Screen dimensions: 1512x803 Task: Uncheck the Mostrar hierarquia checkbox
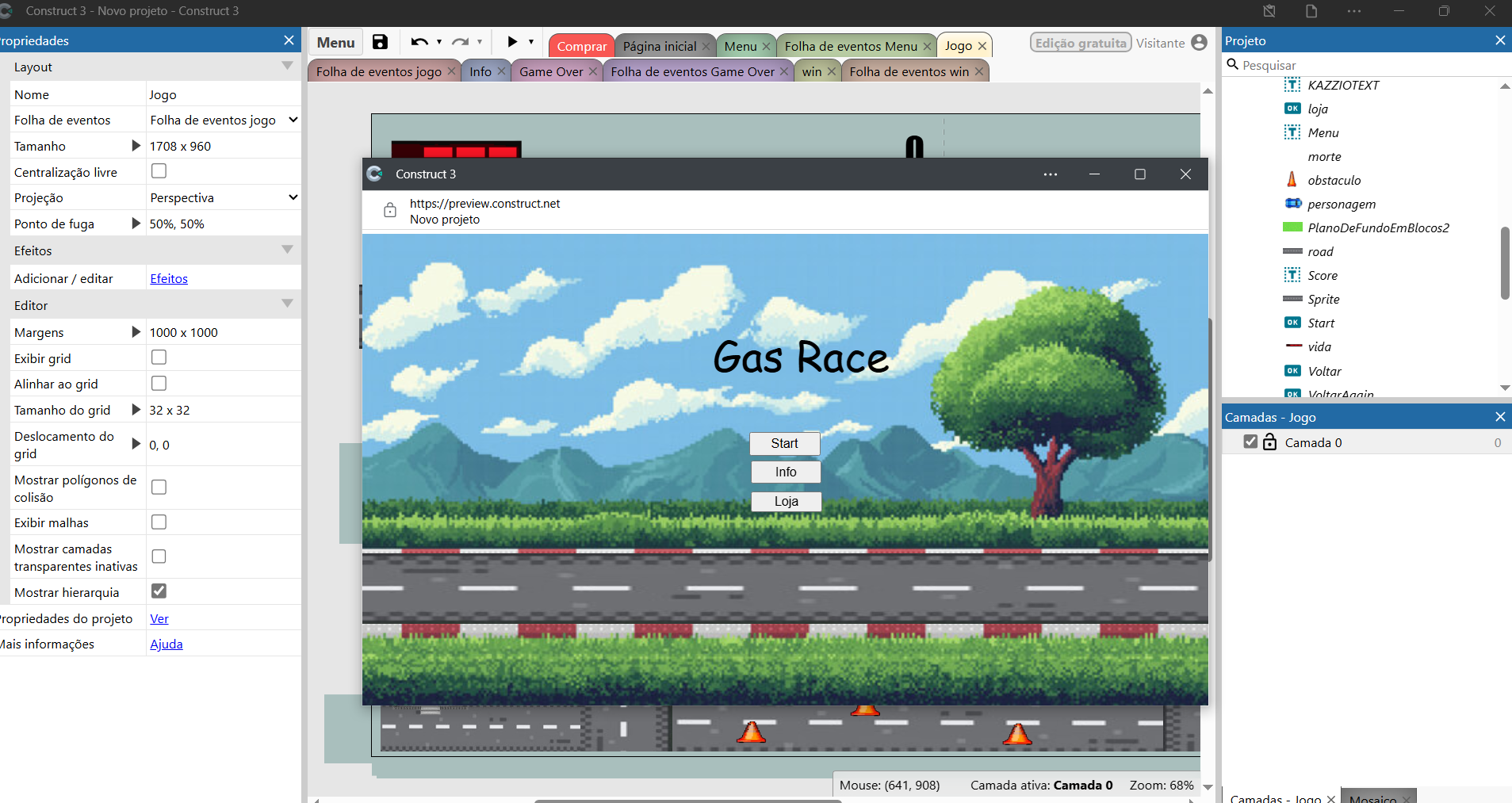pyautogui.click(x=159, y=591)
